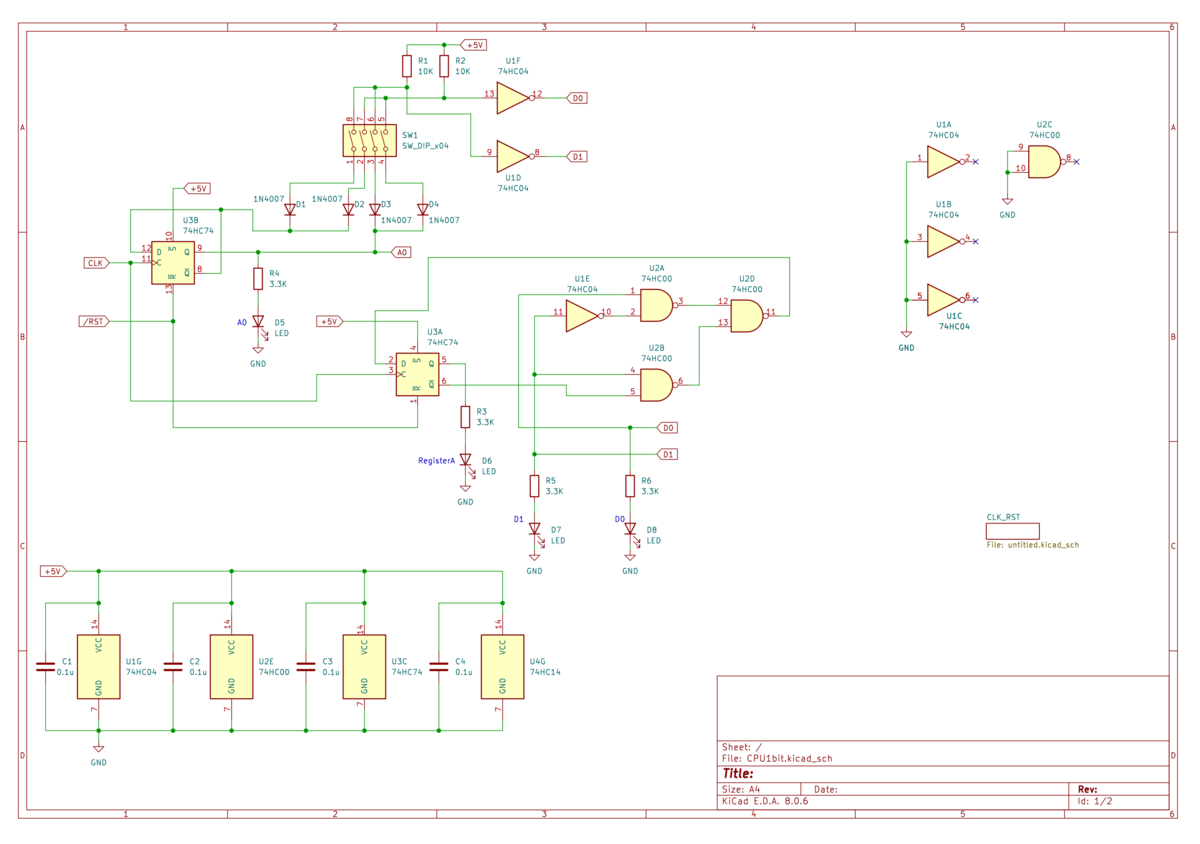Select resistor R2 10K symbol
1200x844 pixels.
(x=443, y=66)
